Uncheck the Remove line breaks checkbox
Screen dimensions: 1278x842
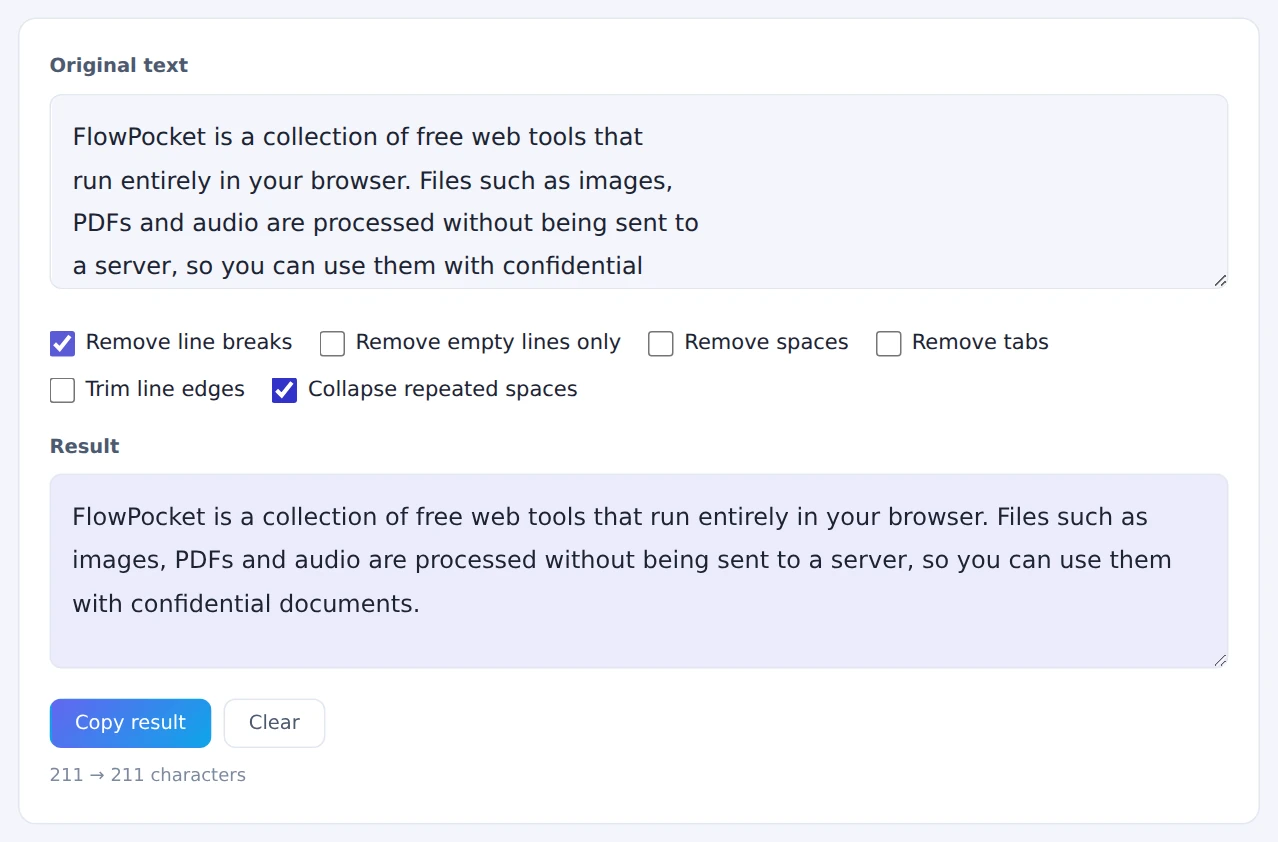[x=62, y=344]
